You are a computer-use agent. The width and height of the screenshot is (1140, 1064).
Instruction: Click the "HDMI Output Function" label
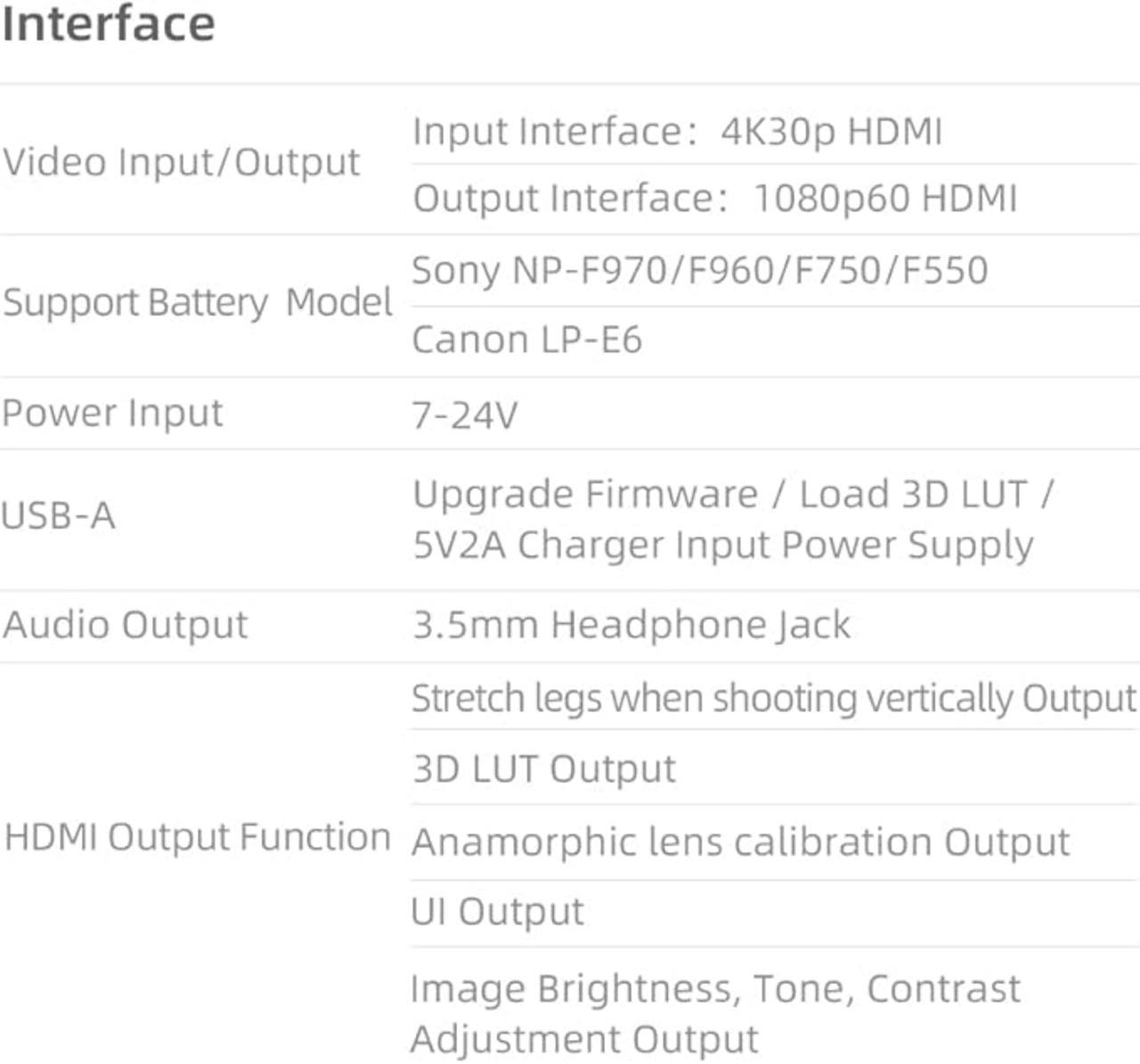pos(197,838)
